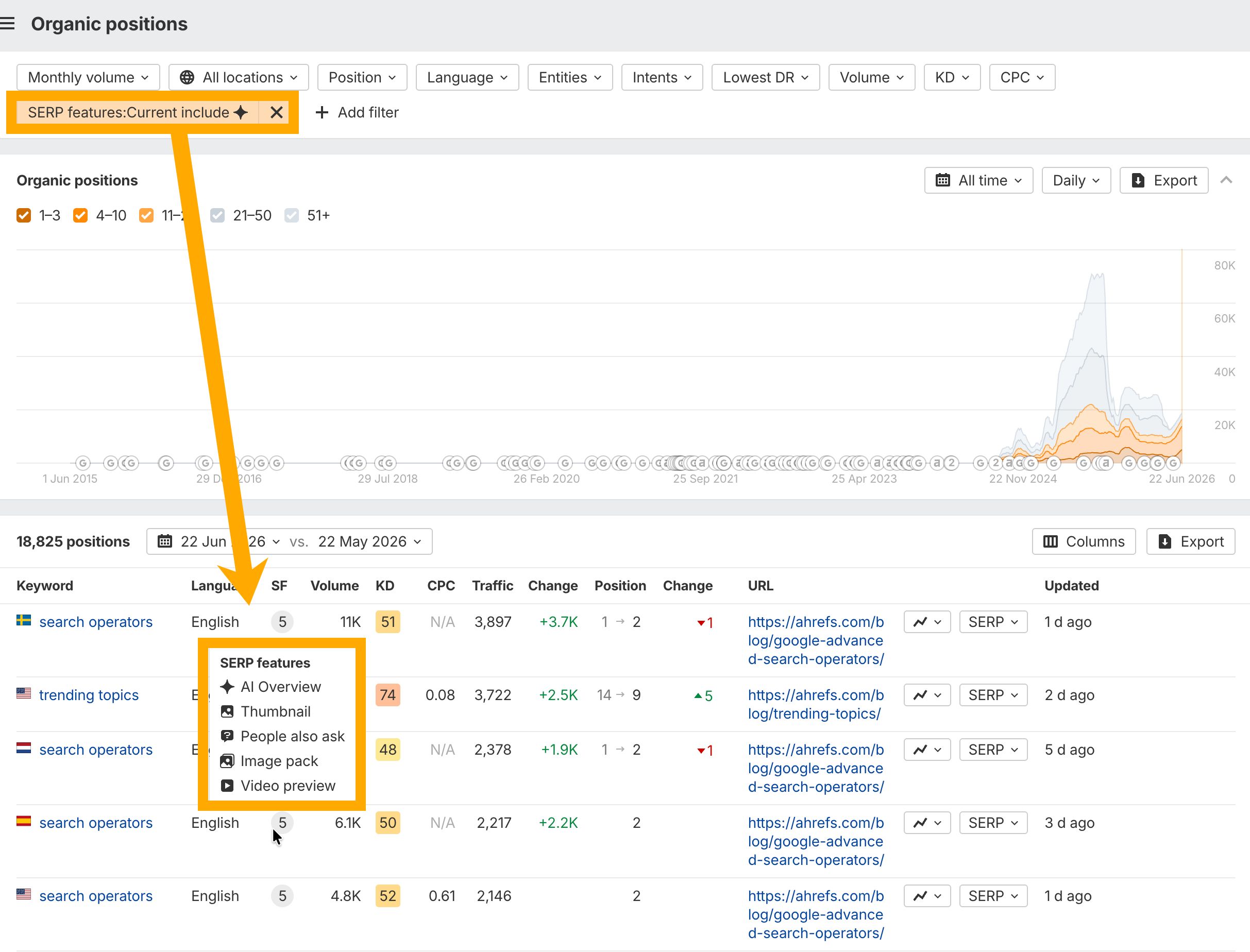The height and width of the screenshot is (952, 1250).
Task: Open position history chart for 11K row
Action: (x=927, y=622)
